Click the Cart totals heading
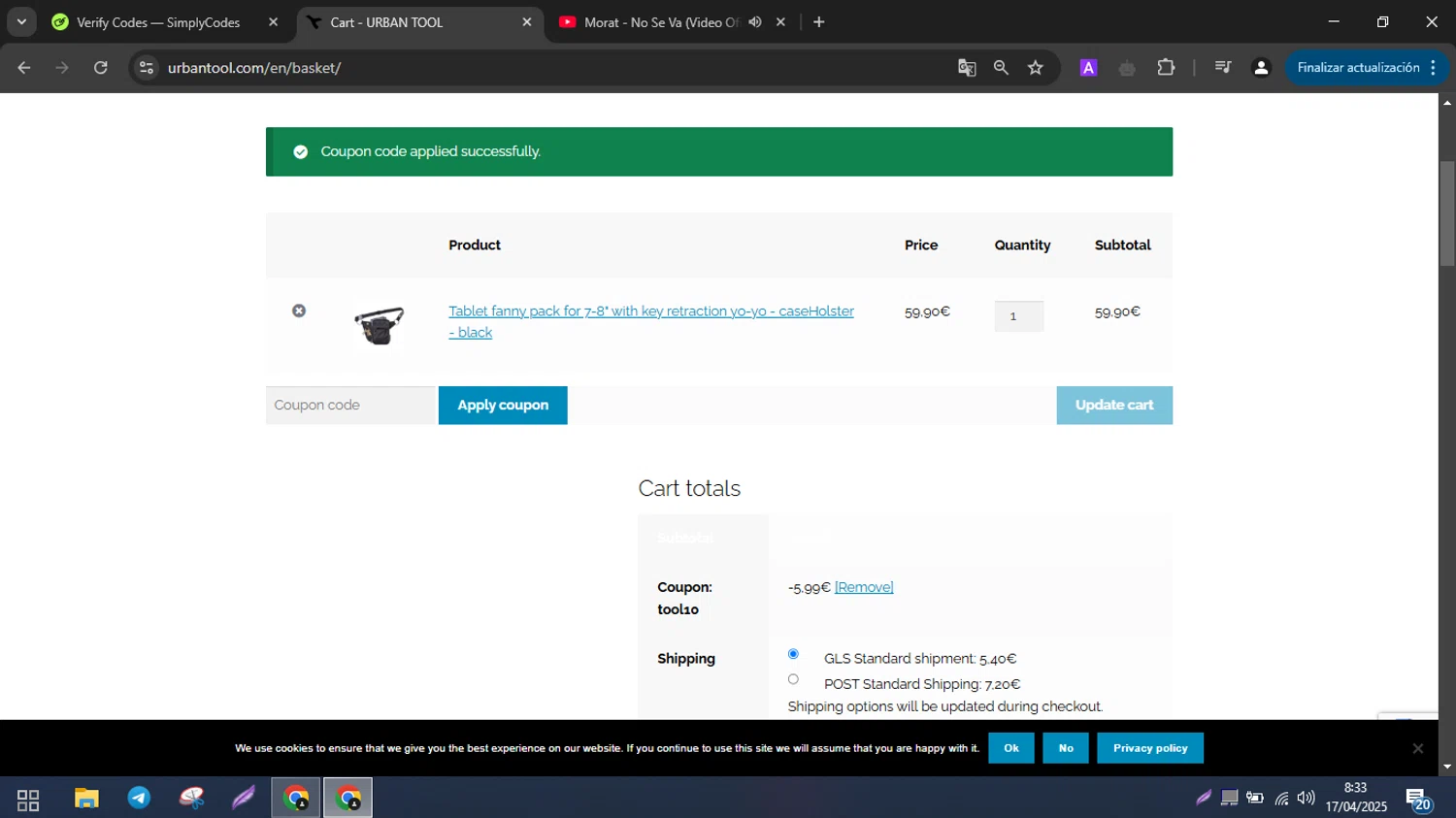This screenshot has height=818, width=1456. coord(689,488)
